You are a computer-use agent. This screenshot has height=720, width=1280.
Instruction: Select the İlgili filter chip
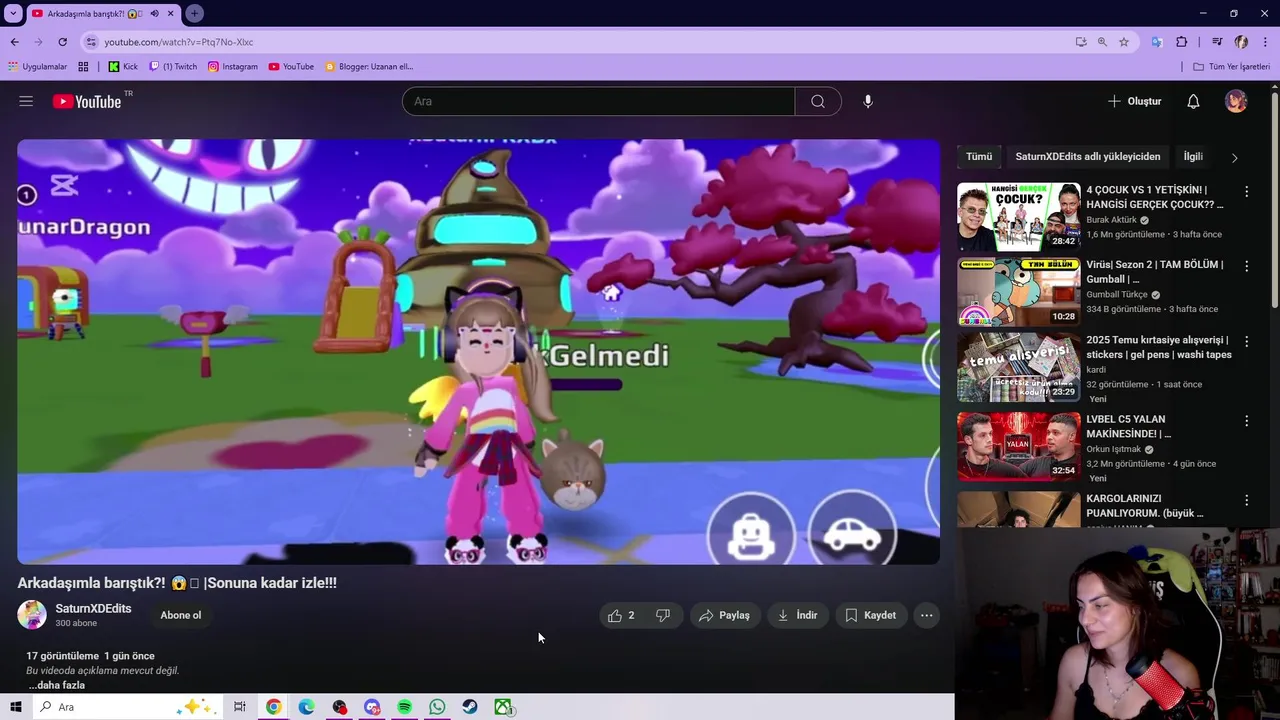pos(1193,157)
